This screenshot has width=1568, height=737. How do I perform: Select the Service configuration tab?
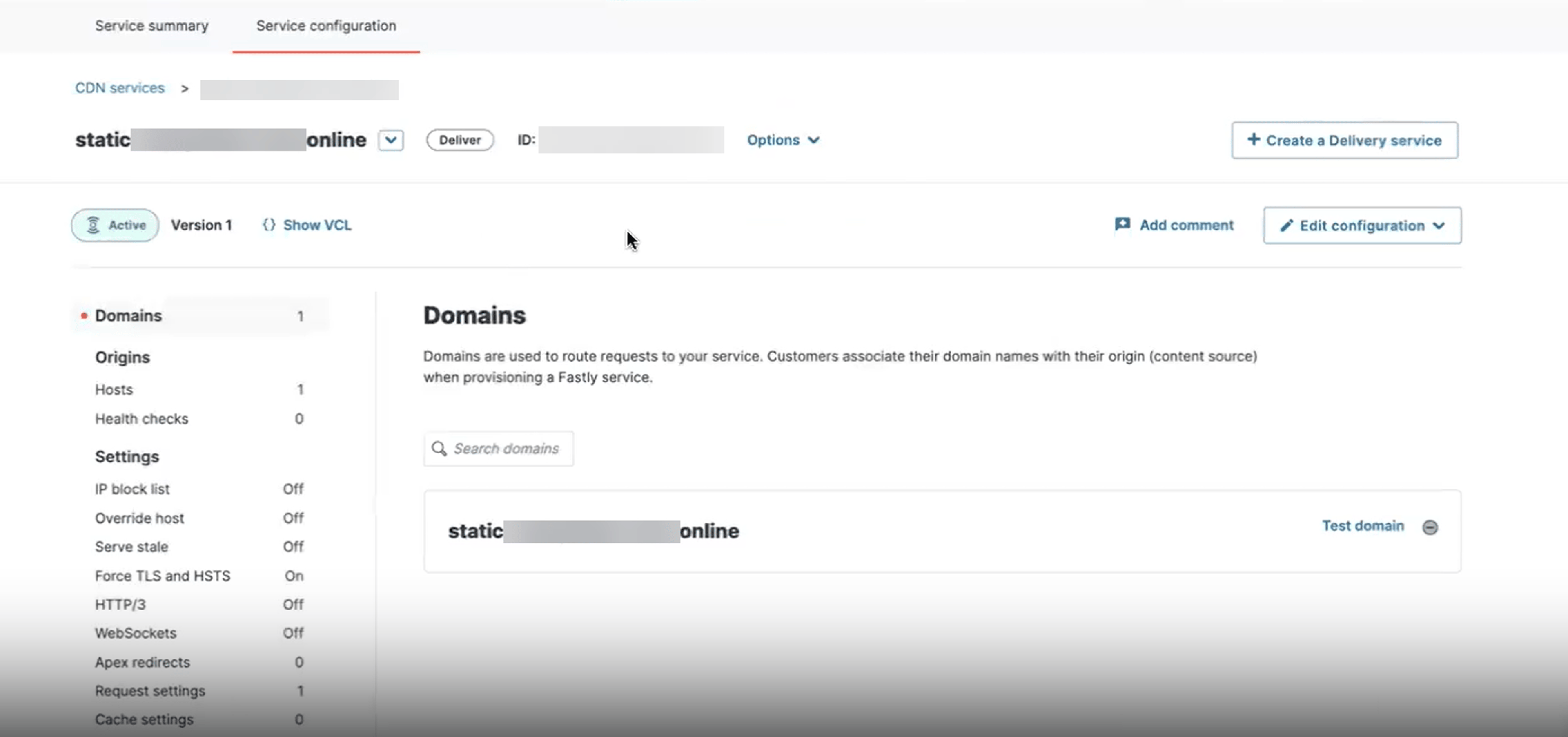pos(326,26)
